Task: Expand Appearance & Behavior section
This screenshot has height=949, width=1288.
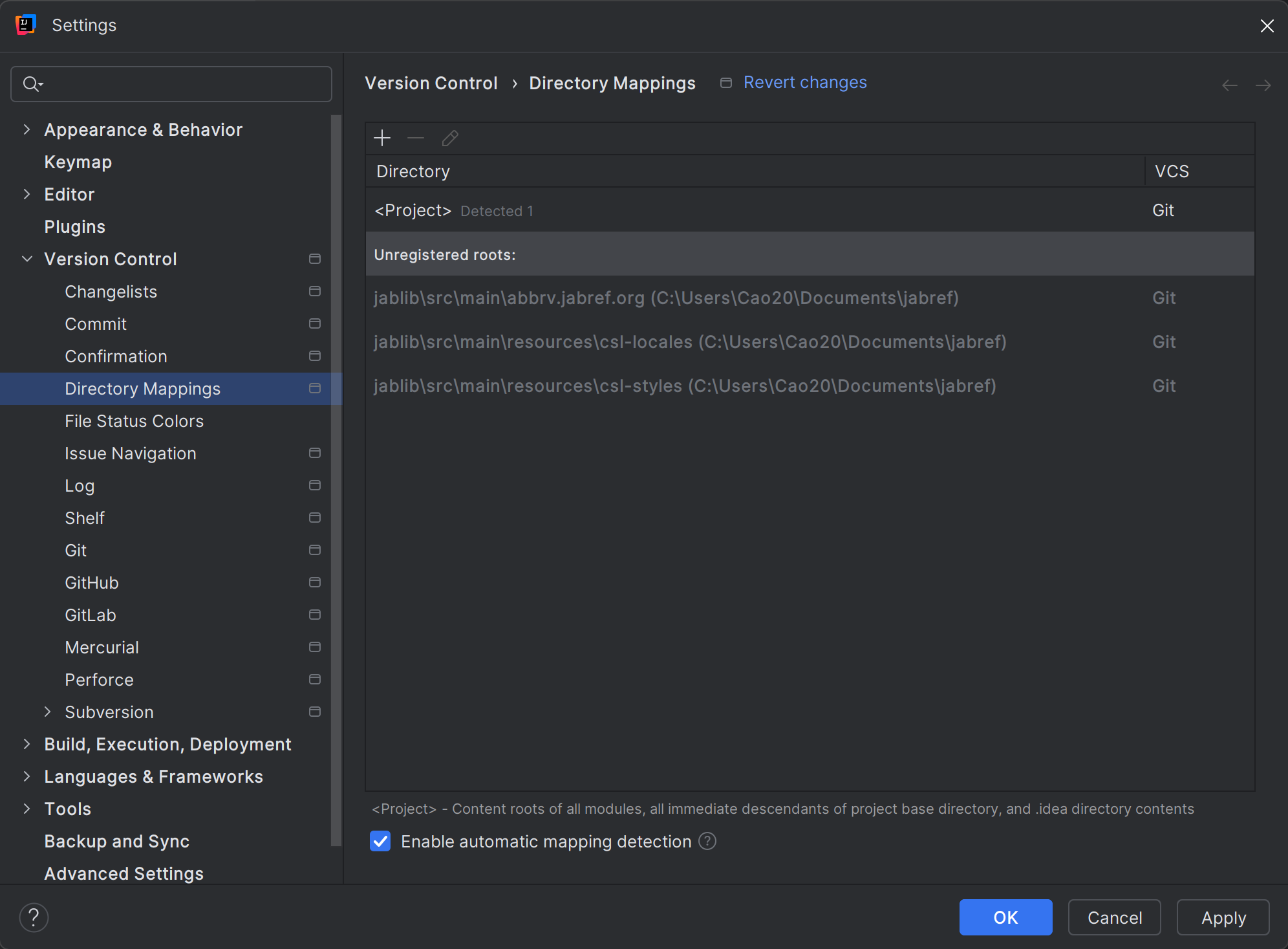Action: pos(27,129)
